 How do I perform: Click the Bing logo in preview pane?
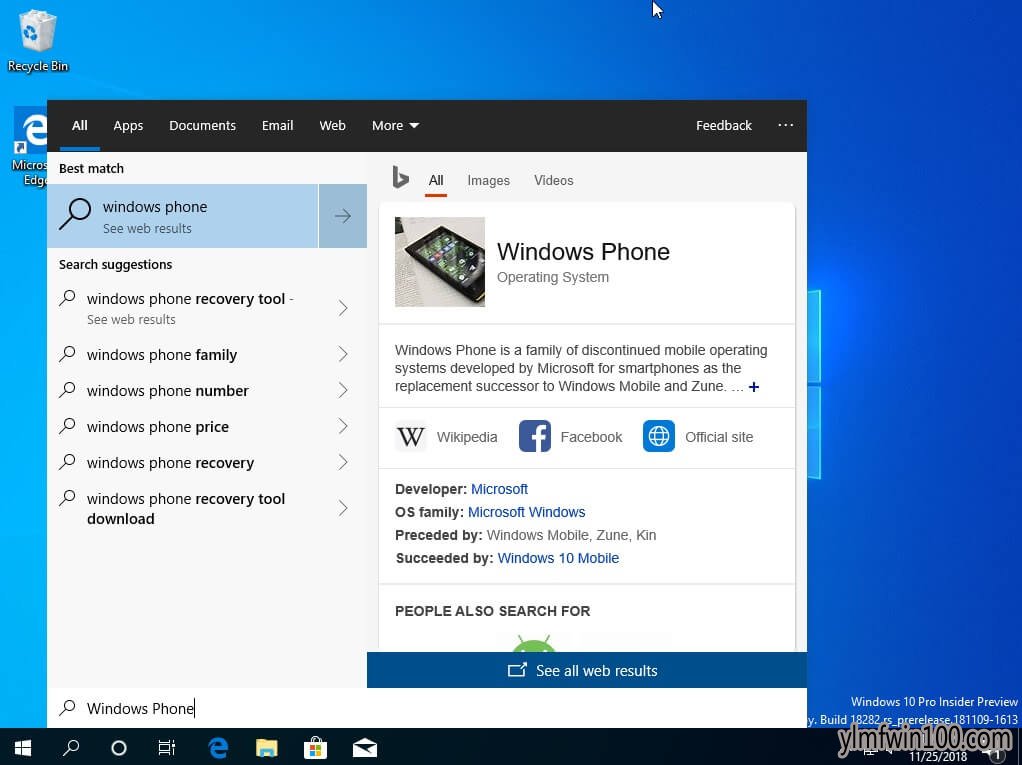400,177
